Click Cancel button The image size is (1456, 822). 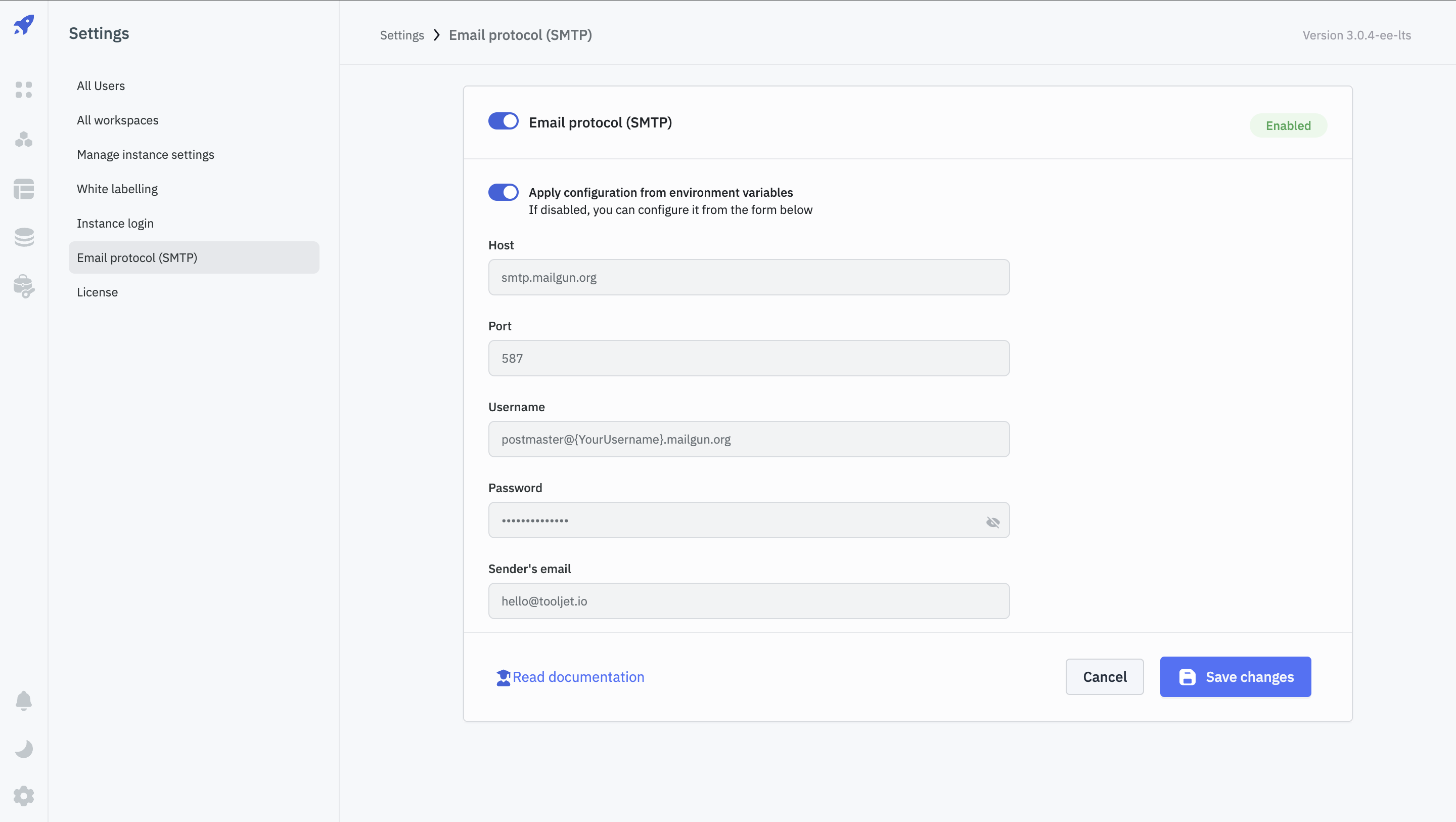coord(1105,677)
